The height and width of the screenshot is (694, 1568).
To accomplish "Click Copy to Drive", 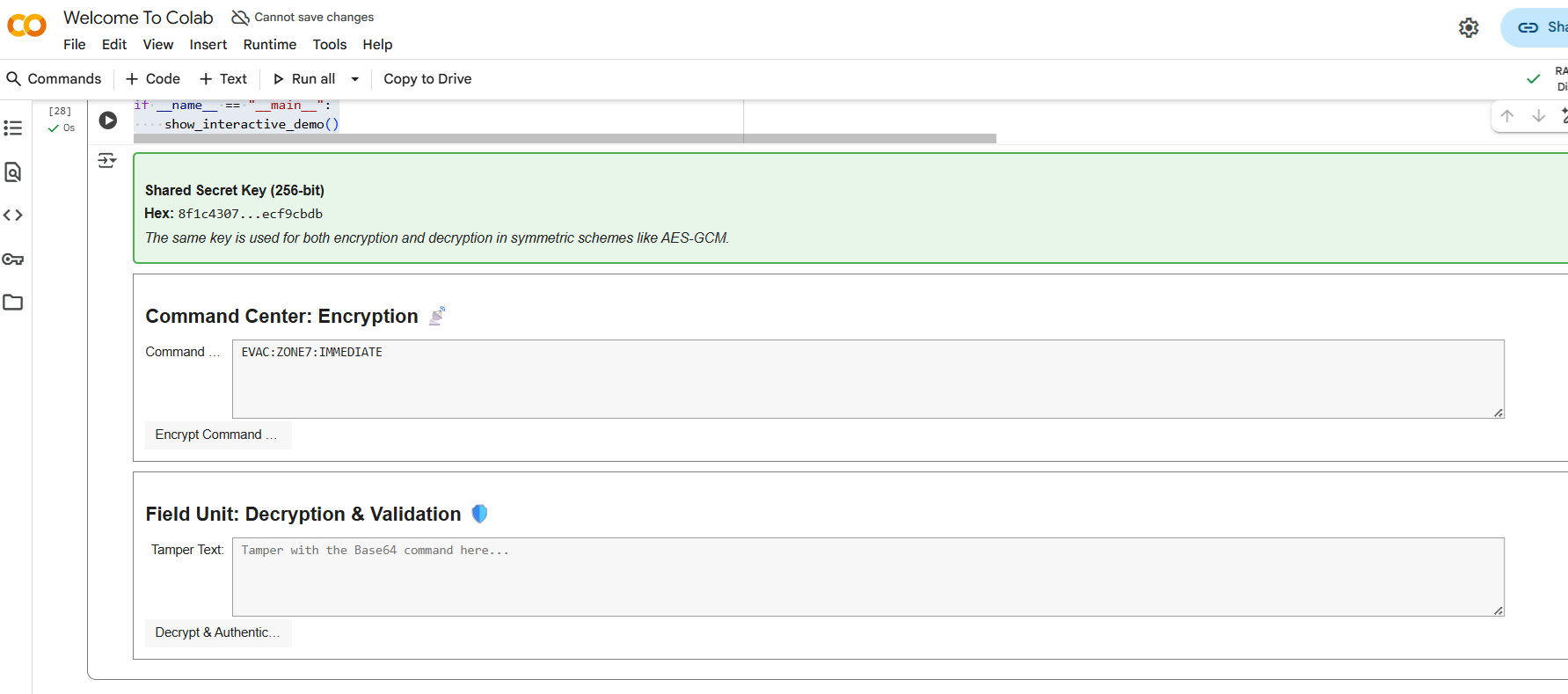I will (x=427, y=79).
